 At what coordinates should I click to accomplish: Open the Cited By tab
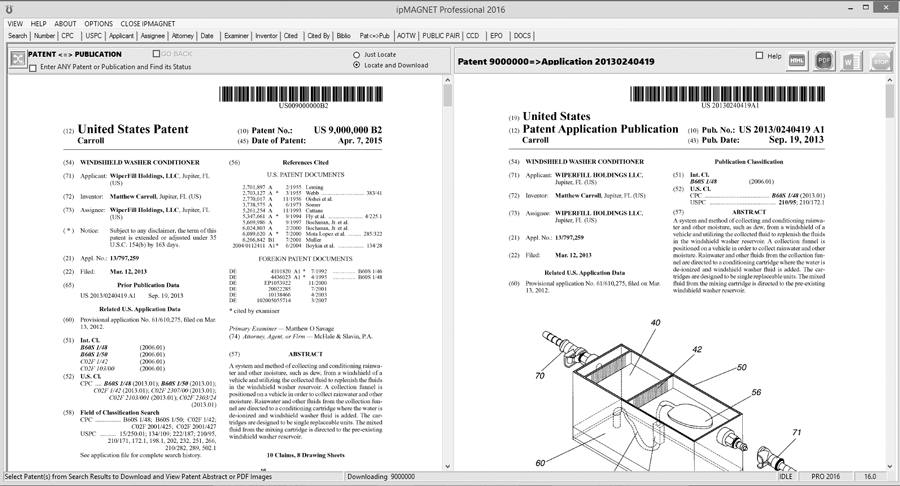pyautogui.click(x=319, y=36)
